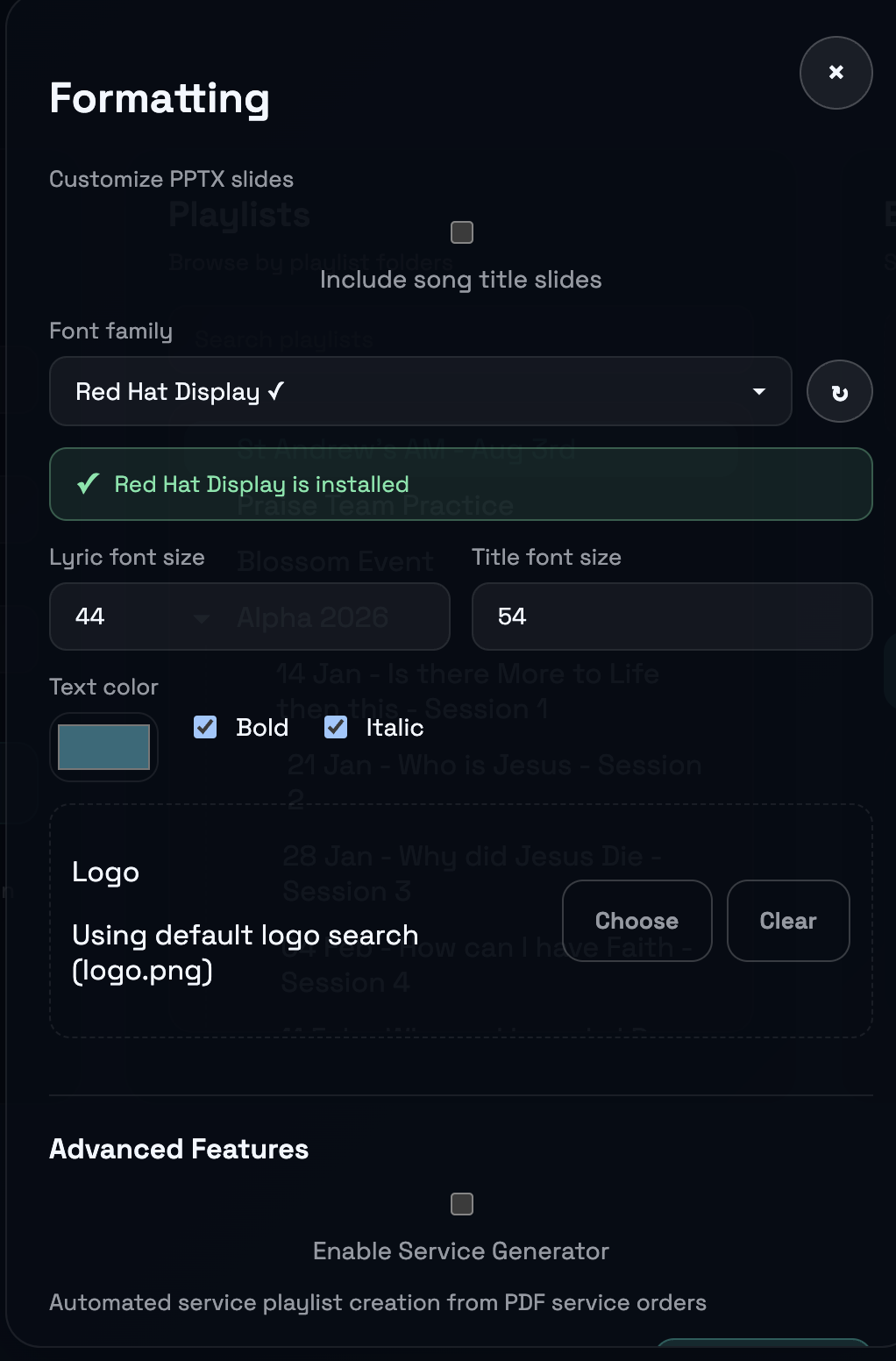Clear the current logo selection

pyautogui.click(x=787, y=921)
